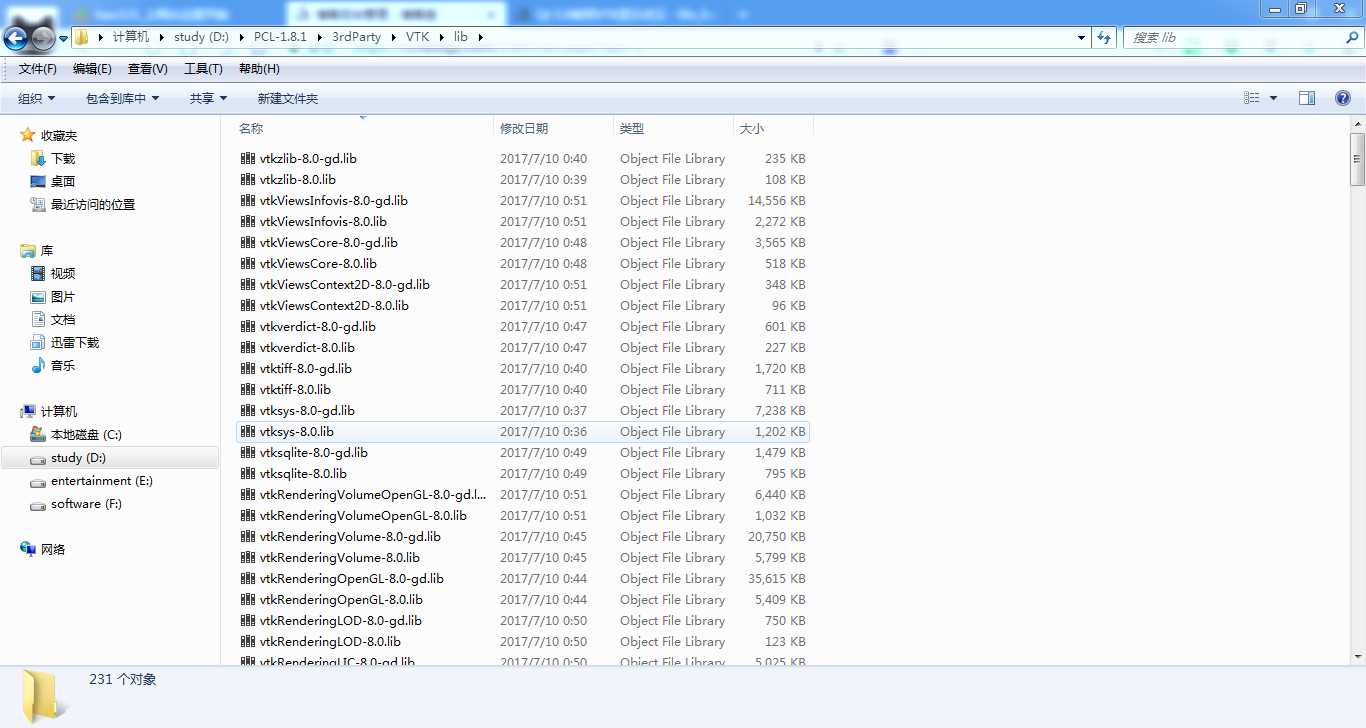Open the 帮助(H) menu
The width and height of the screenshot is (1366, 728).
[259, 69]
